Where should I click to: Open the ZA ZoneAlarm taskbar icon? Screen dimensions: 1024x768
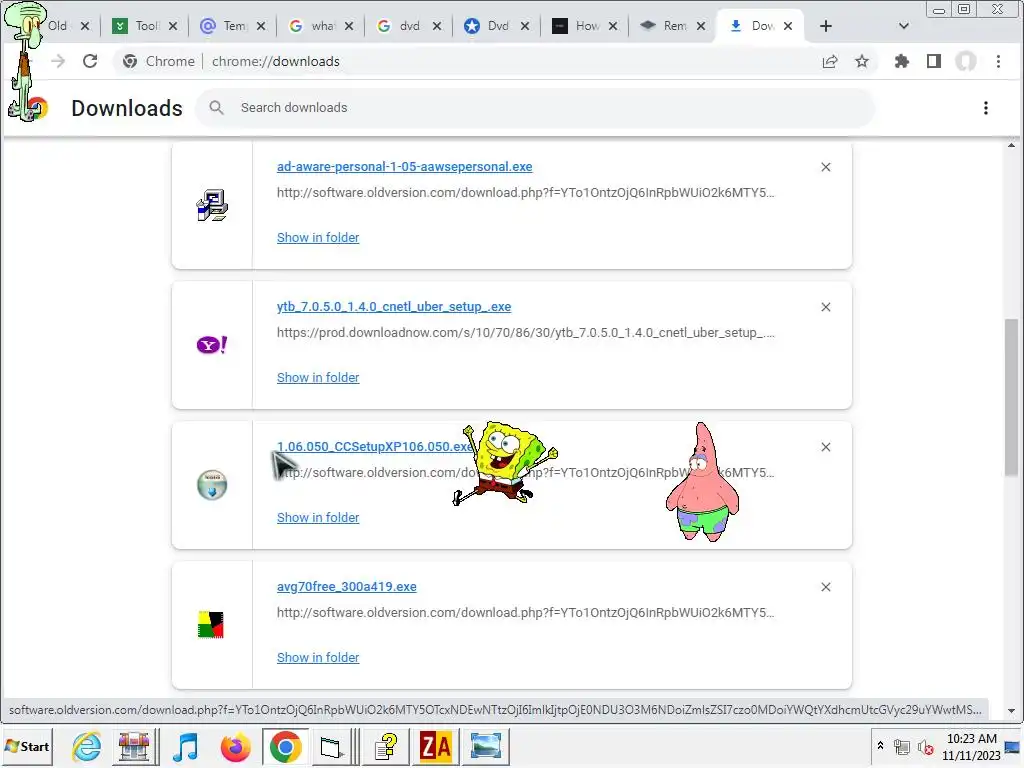pyautogui.click(x=436, y=746)
